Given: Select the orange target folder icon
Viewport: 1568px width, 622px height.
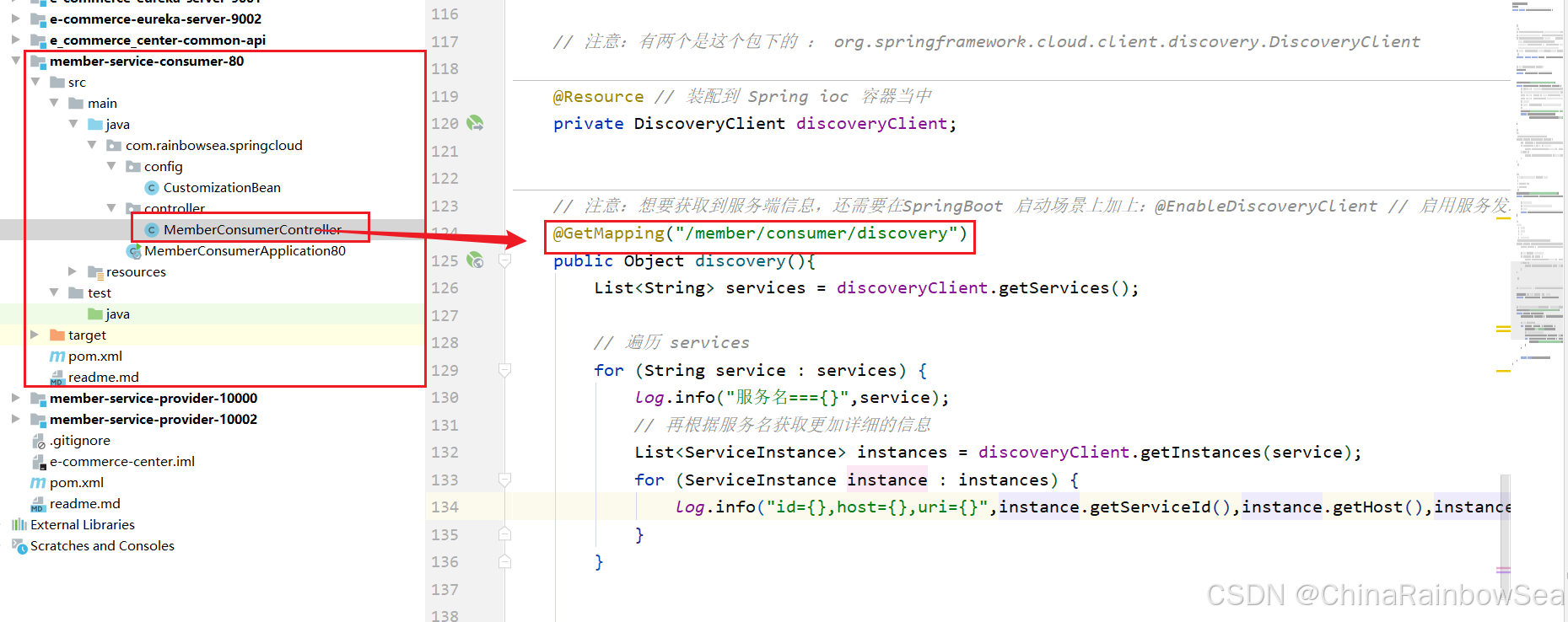Looking at the screenshot, I should tap(57, 335).
